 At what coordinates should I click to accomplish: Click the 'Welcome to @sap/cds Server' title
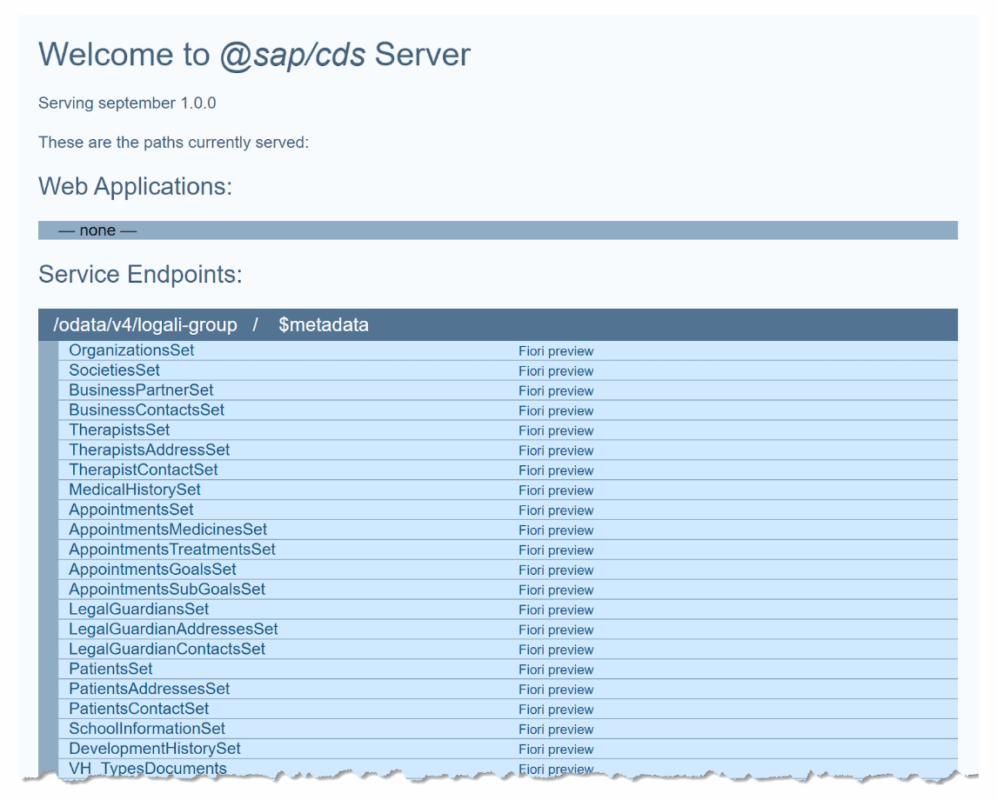(x=254, y=55)
